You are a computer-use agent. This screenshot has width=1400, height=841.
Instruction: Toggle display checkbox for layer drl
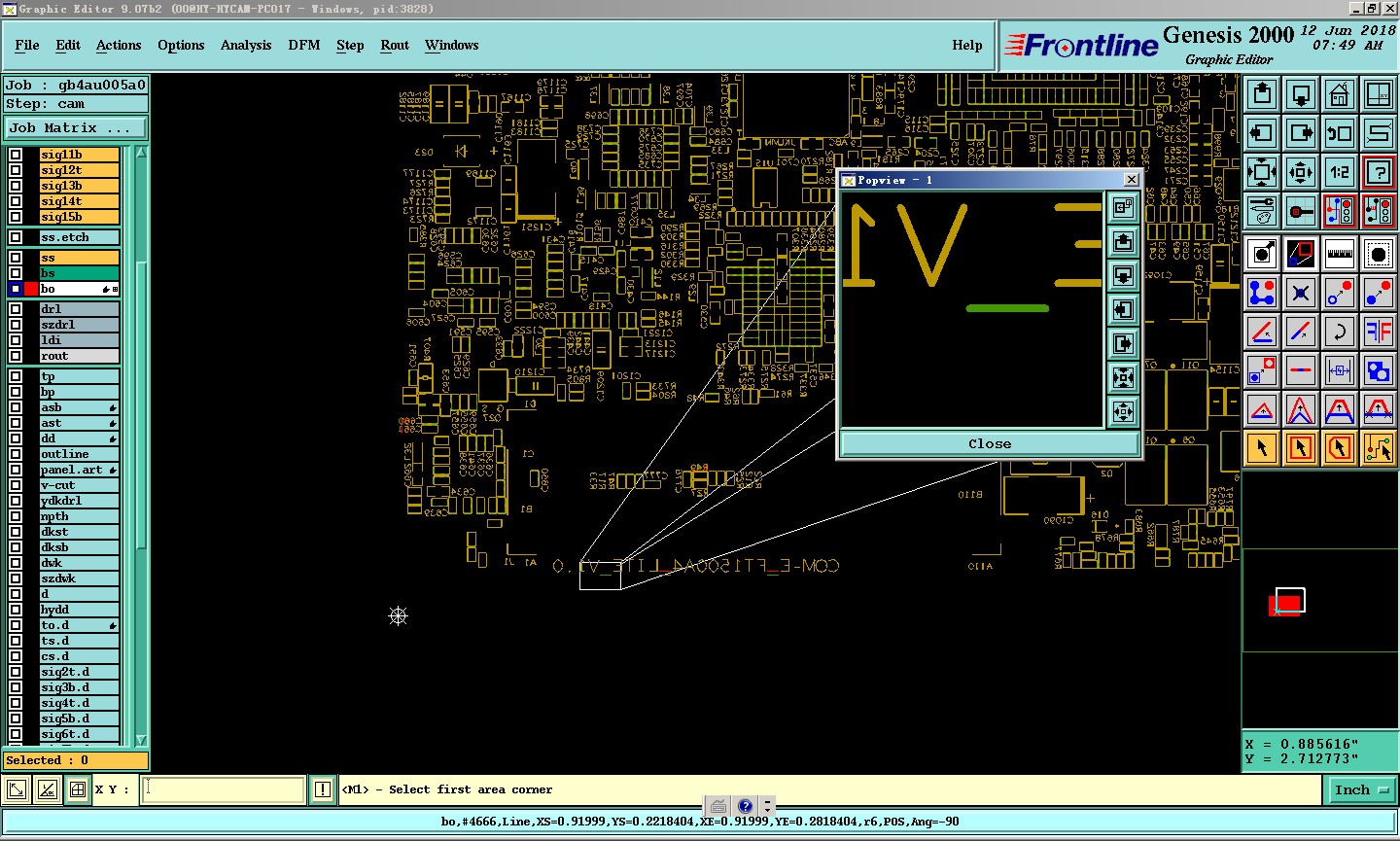click(x=16, y=309)
